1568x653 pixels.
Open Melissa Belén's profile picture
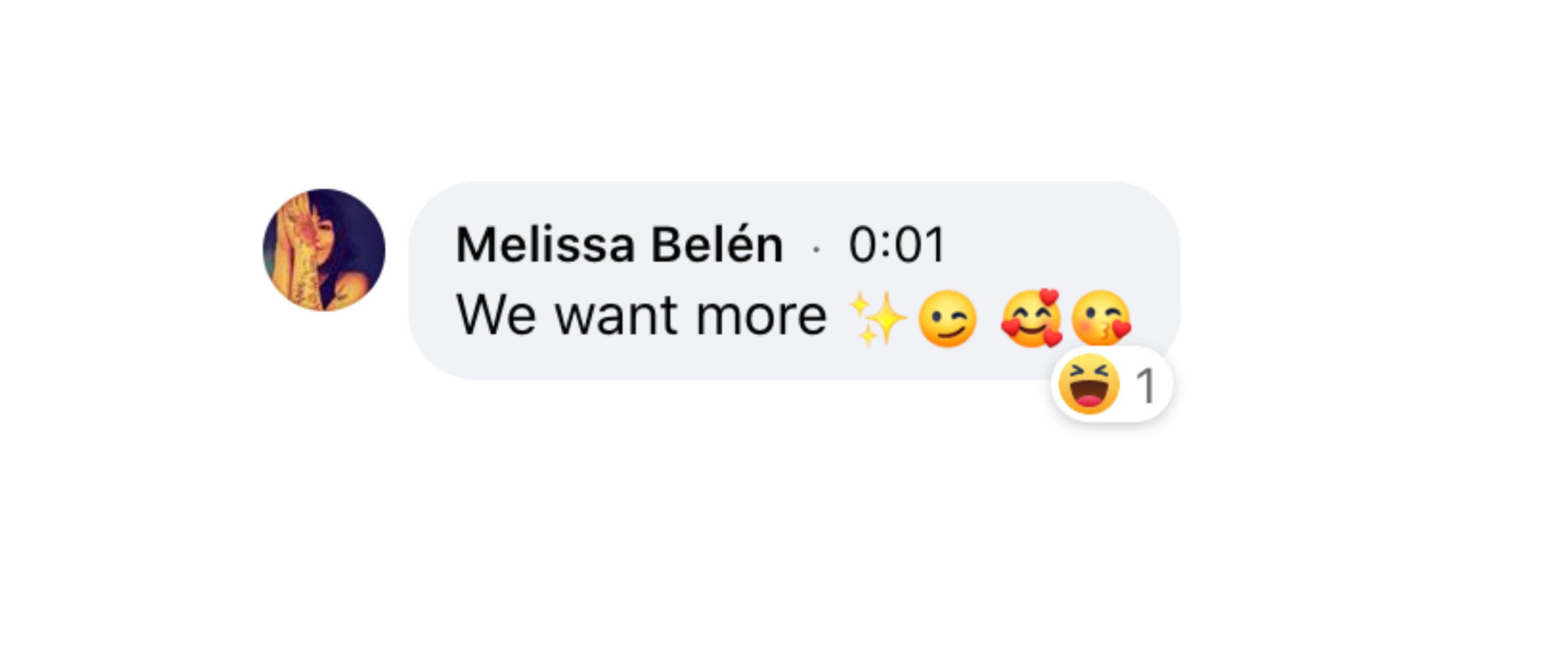point(324,250)
